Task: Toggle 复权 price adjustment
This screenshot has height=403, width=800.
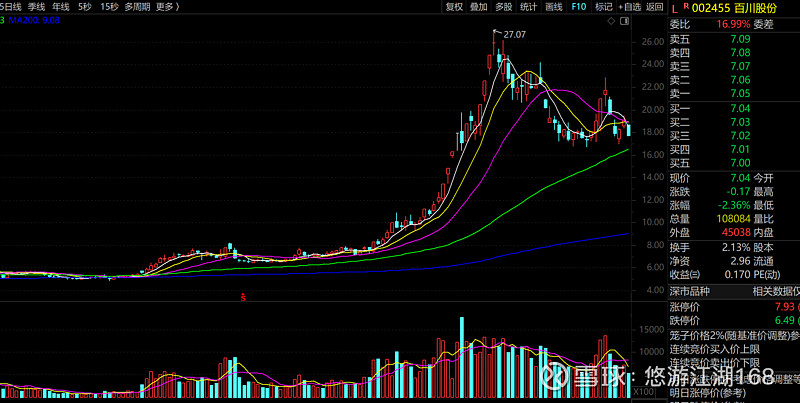Action: point(454,6)
